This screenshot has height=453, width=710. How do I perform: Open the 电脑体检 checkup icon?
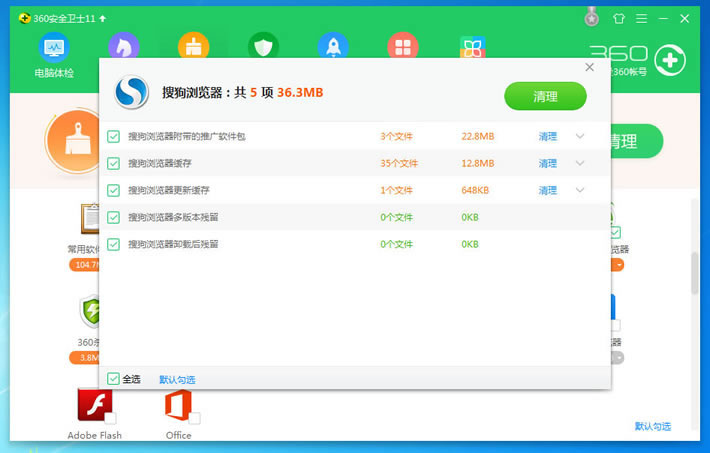tap(54, 48)
